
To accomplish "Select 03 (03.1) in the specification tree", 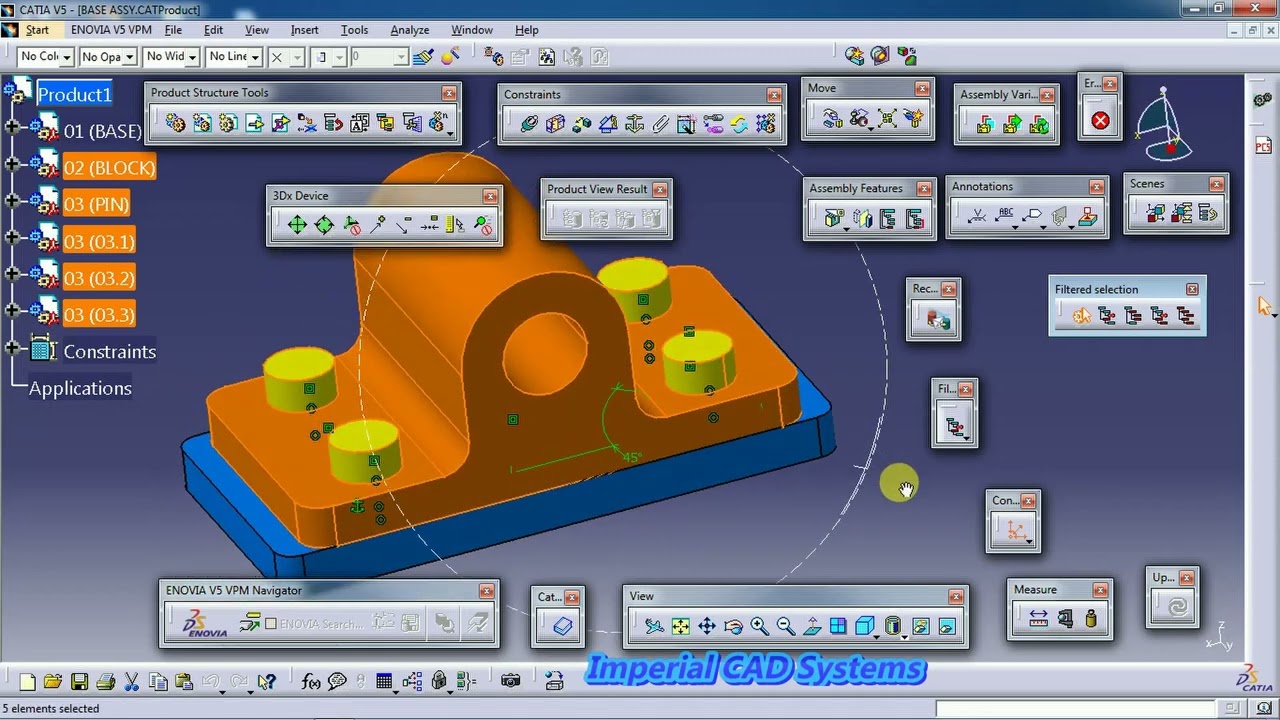I will pyautogui.click(x=98, y=241).
